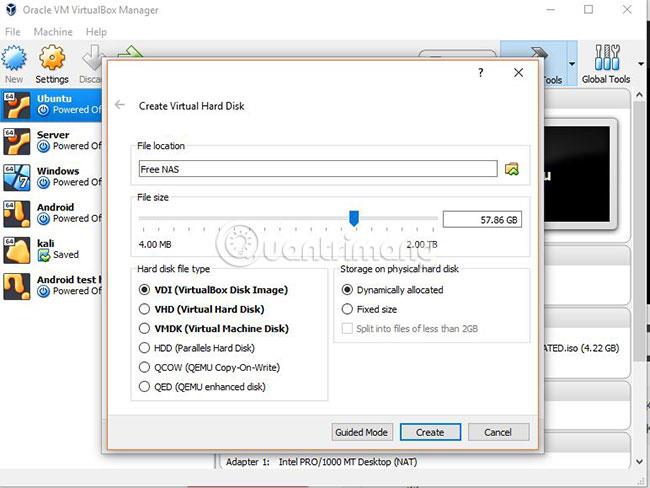Open the Settings gear icon
This screenshot has height=488, width=650.
52,58
